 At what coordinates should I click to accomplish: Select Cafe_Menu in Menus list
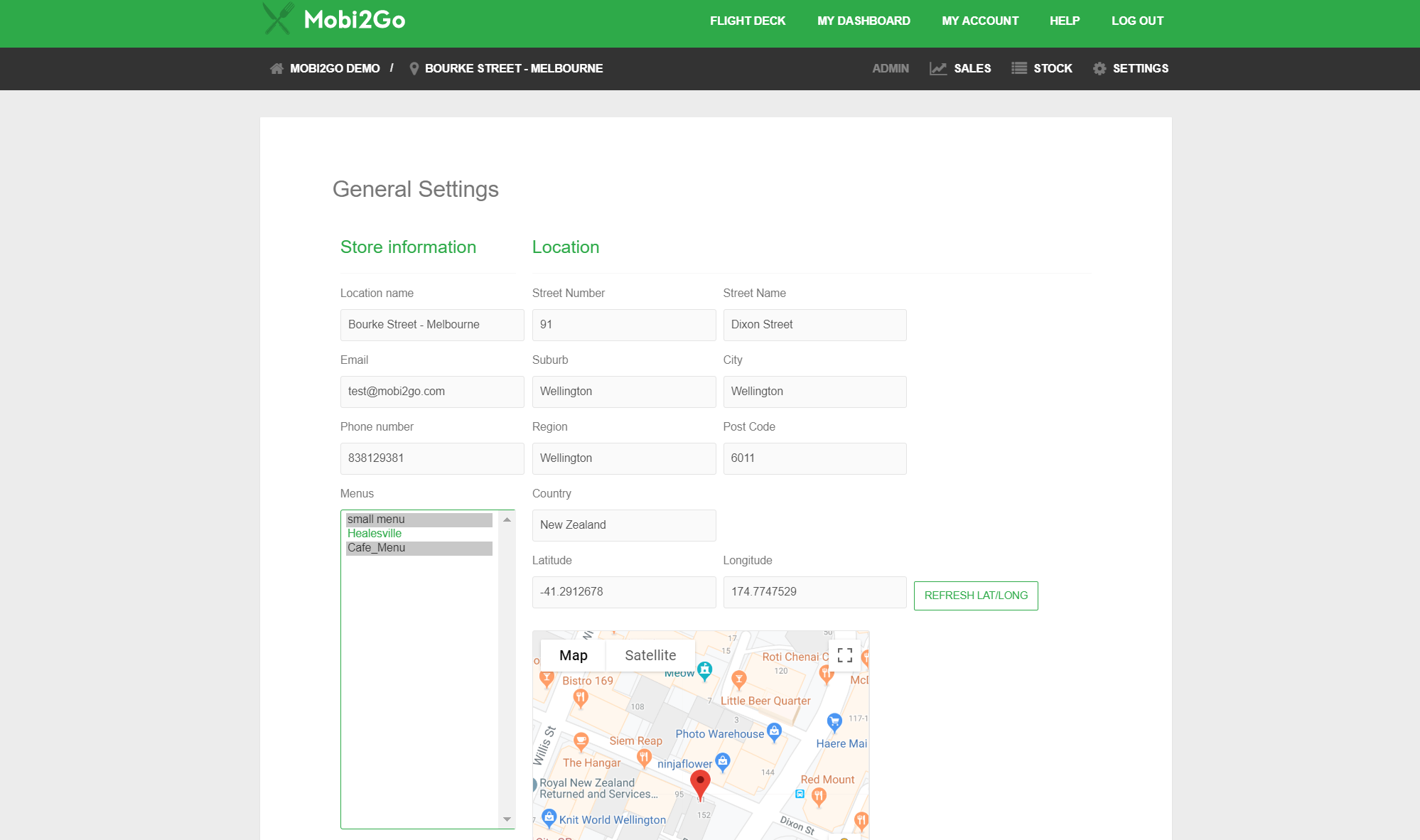(419, 548)
